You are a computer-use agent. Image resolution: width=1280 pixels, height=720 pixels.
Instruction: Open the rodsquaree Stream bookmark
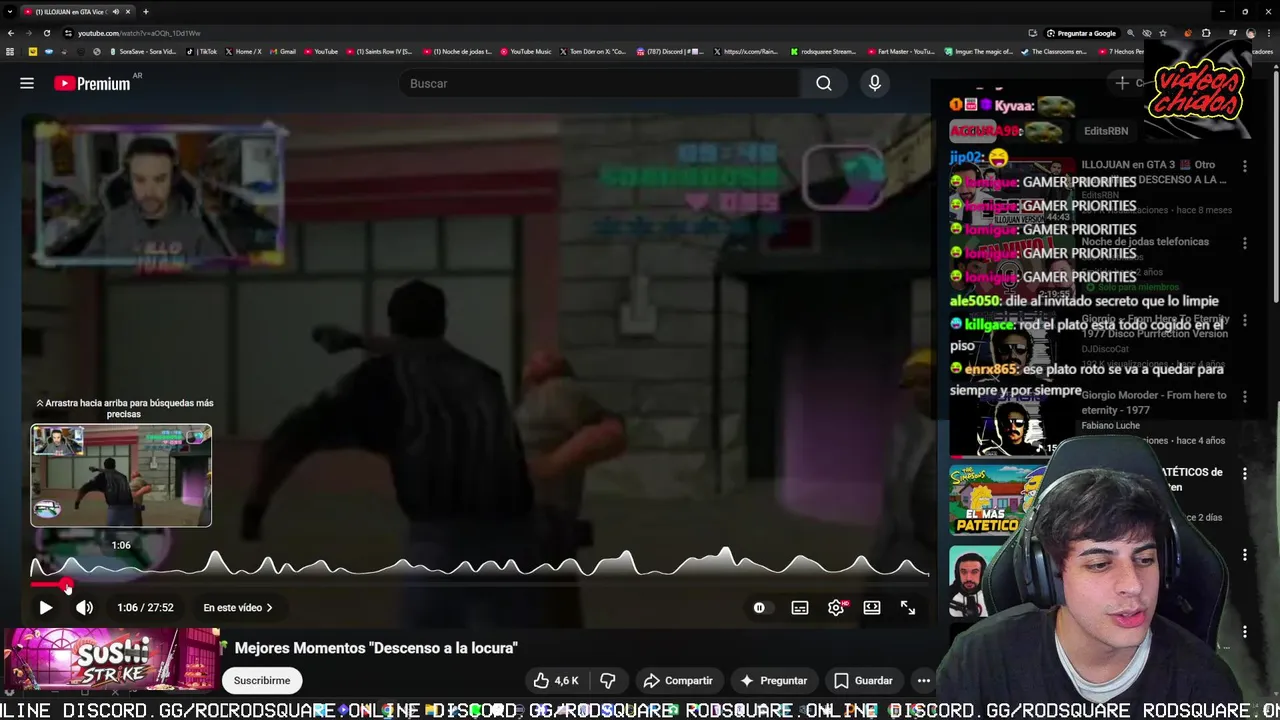824,51
